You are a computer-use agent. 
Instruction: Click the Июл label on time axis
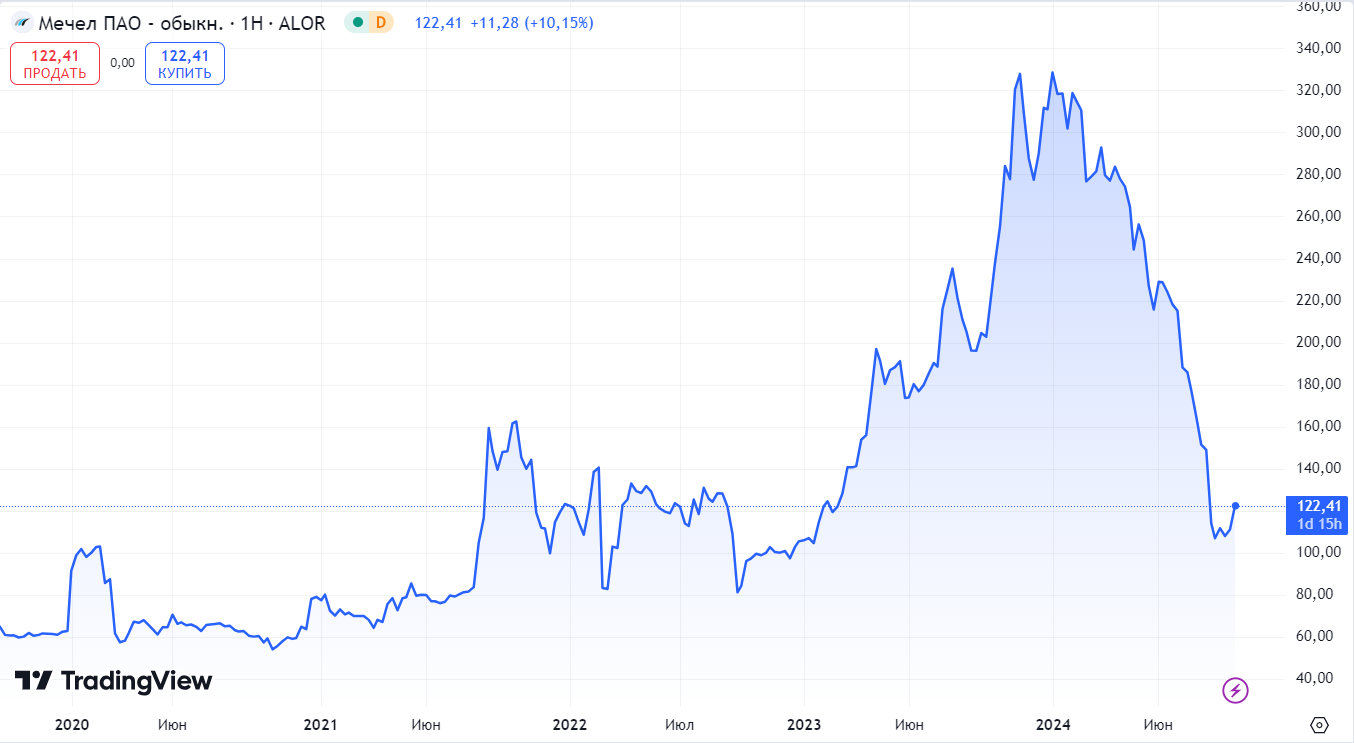679,724
